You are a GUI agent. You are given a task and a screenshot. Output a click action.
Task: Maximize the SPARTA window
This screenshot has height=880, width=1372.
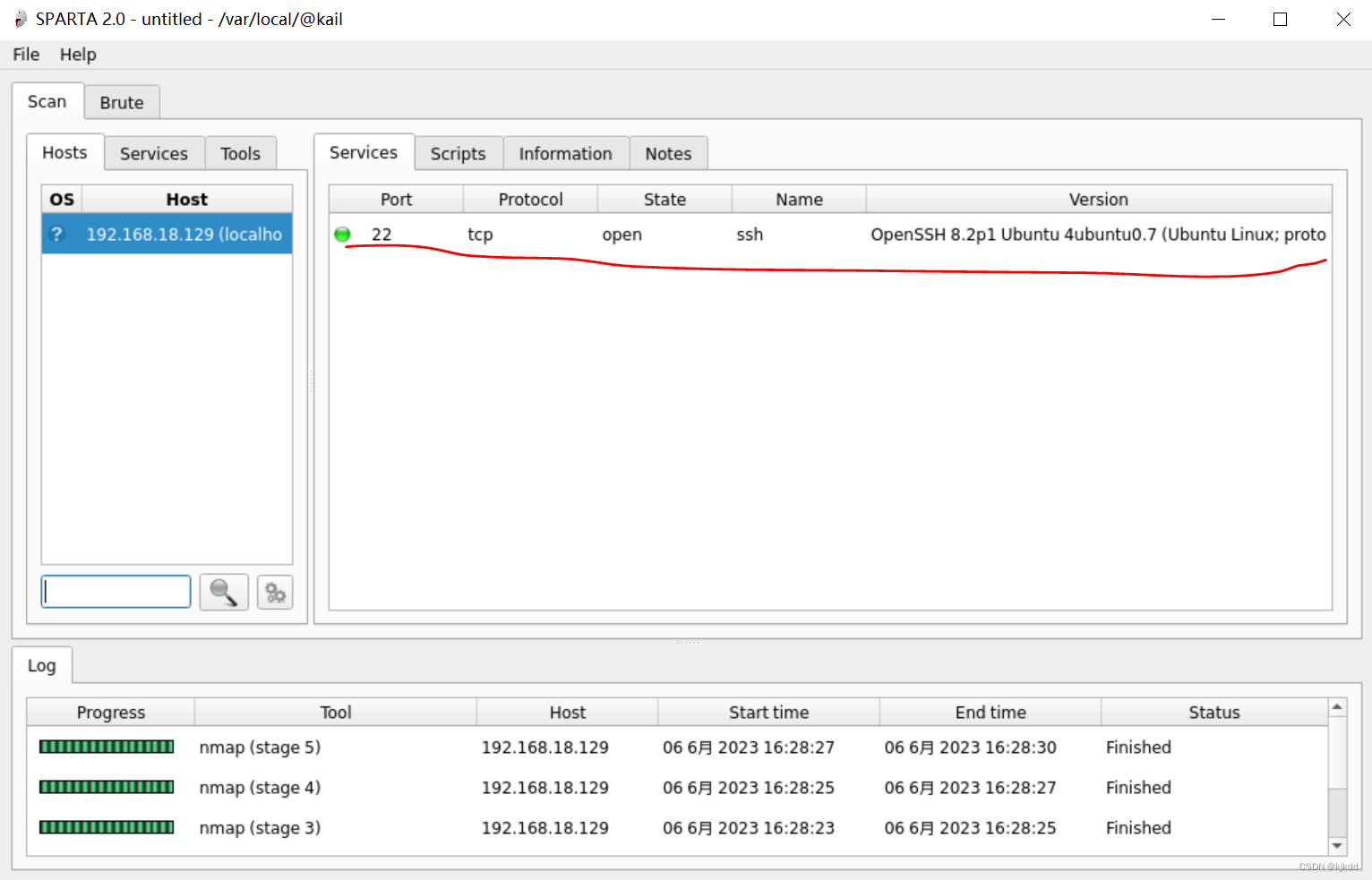click(x=1281, y=19)
